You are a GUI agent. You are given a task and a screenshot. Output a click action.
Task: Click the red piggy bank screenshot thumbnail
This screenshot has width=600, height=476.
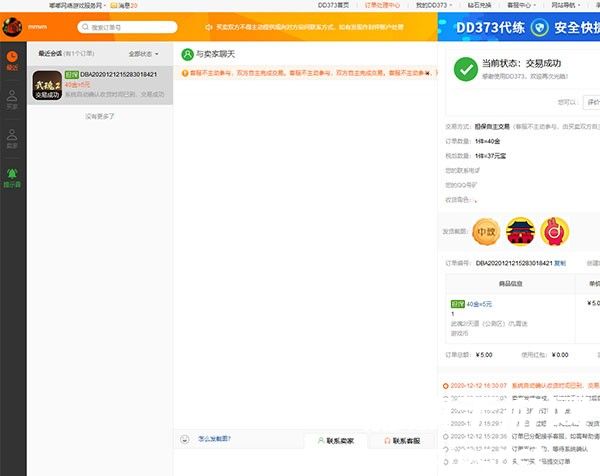[553, 232]
